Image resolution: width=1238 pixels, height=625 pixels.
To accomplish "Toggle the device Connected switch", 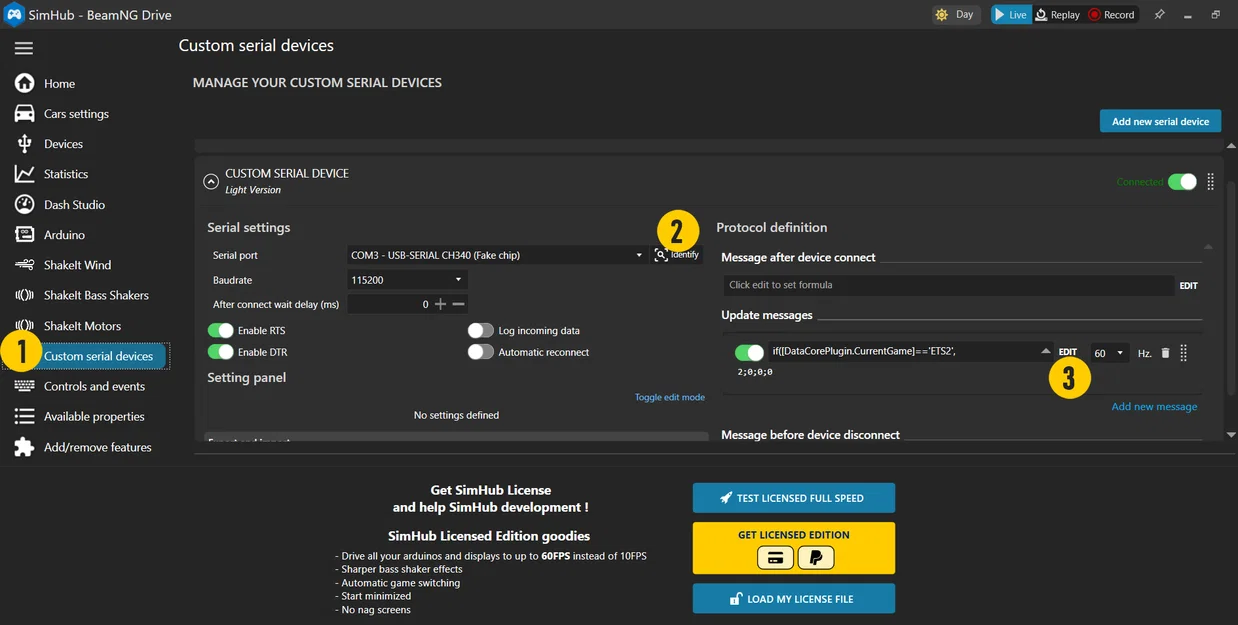I will 1182,182.
